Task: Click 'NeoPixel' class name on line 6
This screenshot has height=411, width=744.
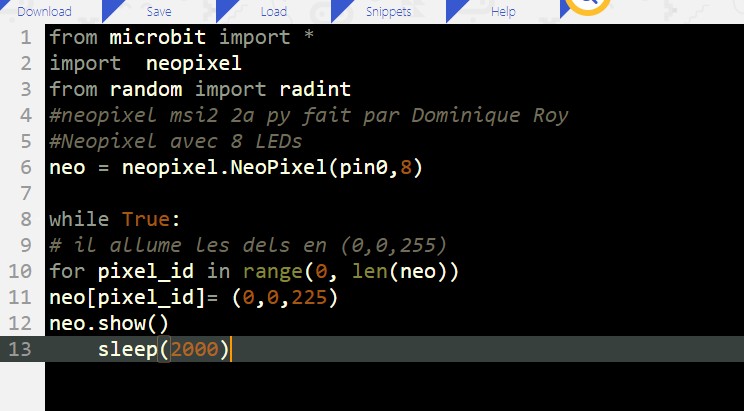Action: 279,168
